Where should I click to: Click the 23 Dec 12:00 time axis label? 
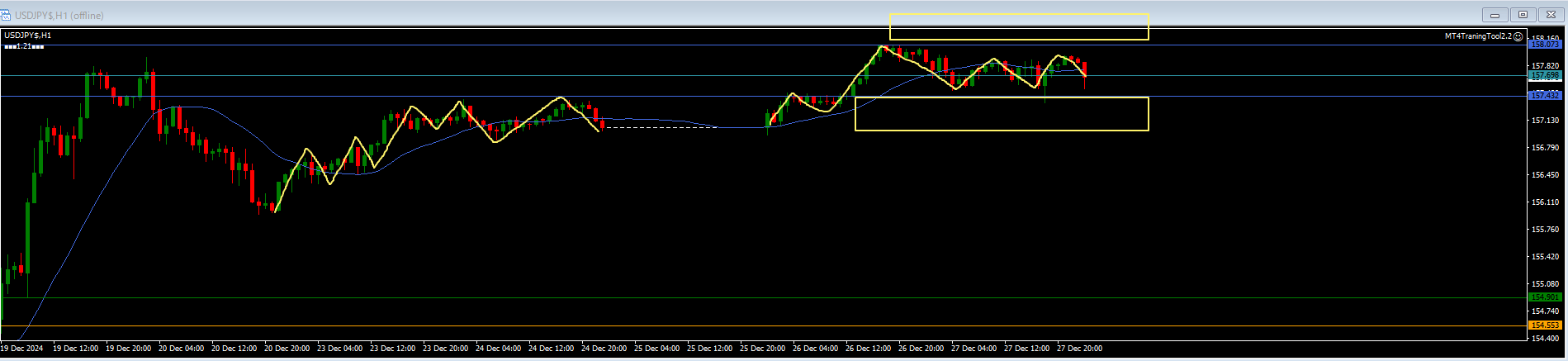click(393, 349)
